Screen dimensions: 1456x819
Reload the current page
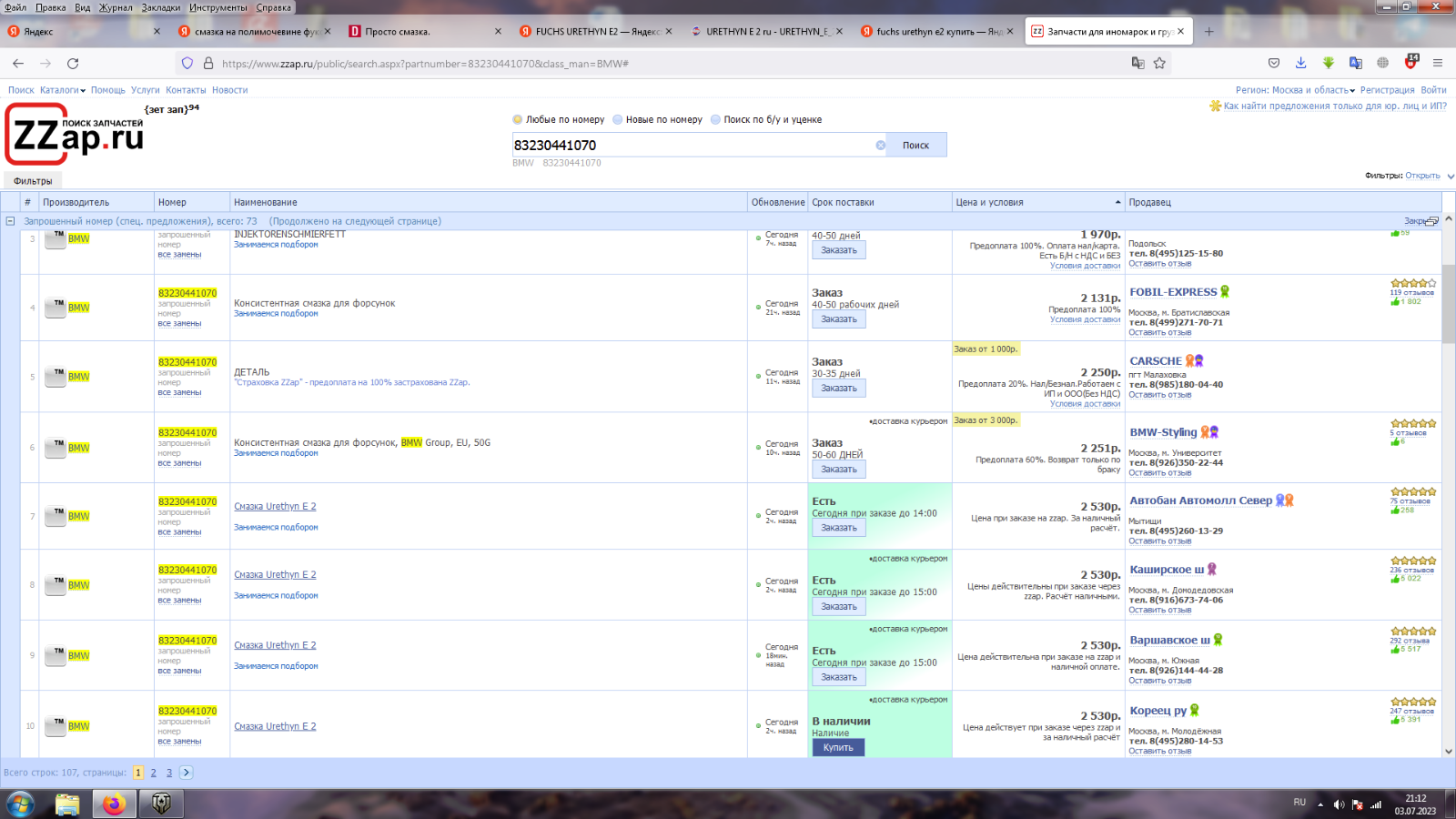[x=73, y=64]
